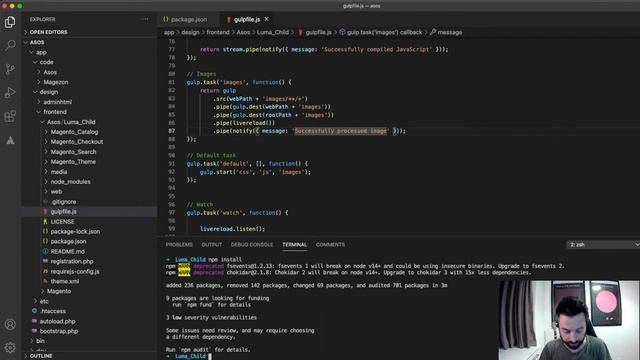Collapse the ASOS root folder
The height and width of the screenshot is (360, 640).
[89, 42]
